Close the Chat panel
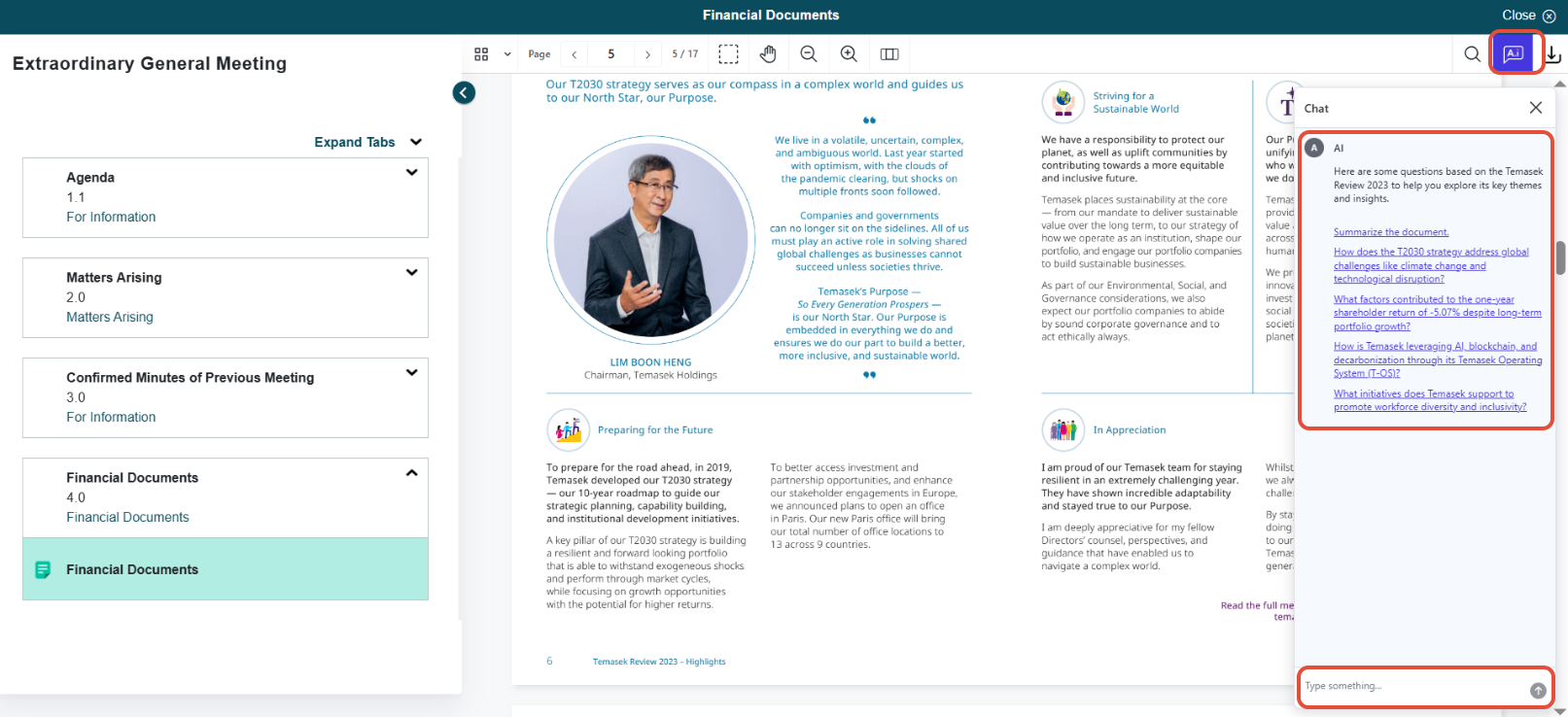This screenshot has width=1568, height=717. (x=1536, y=108)
